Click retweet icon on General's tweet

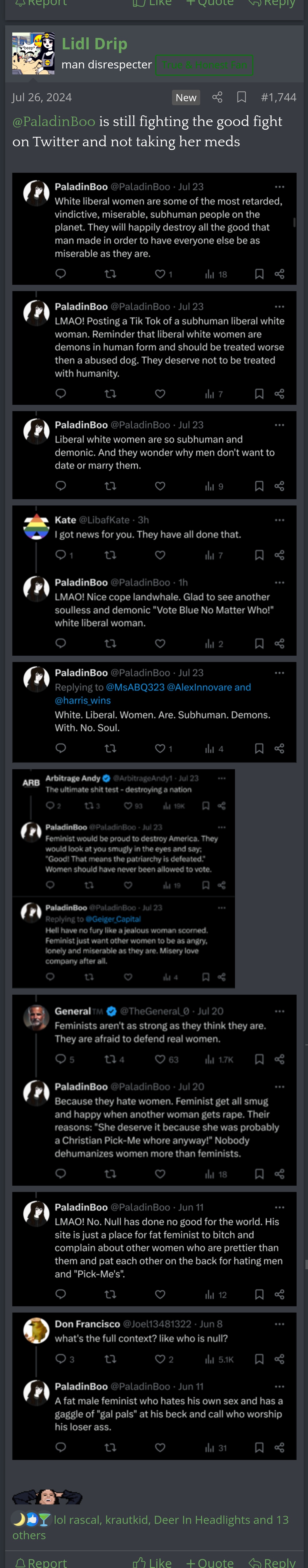(110, 1059)
